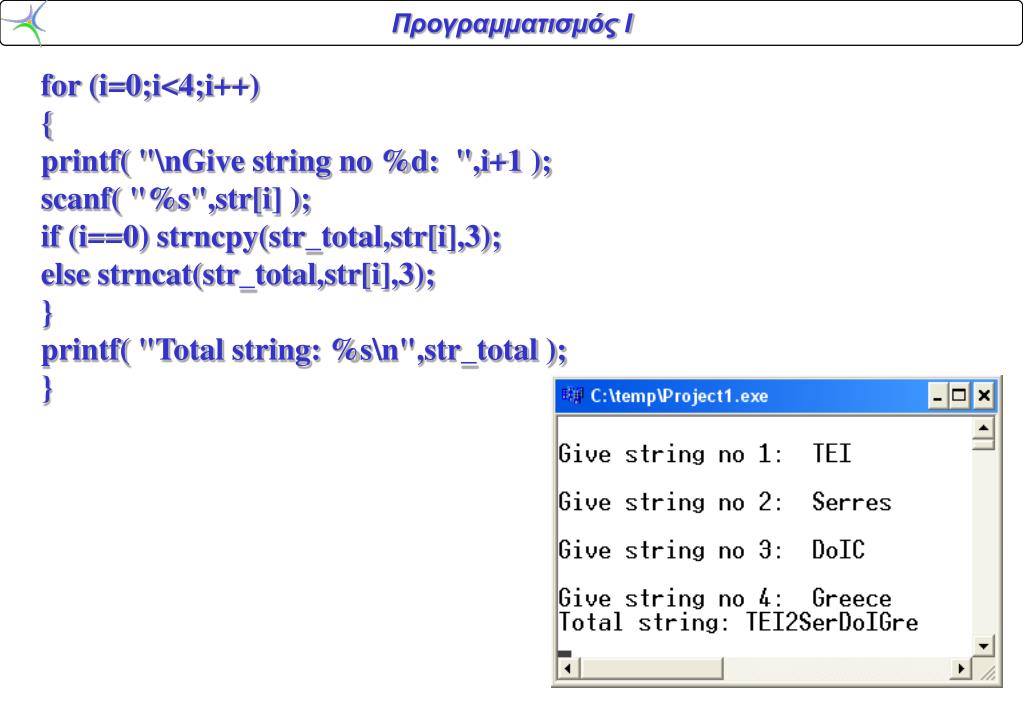The width and height of the screenshot is (1023, 708).
Task: Click the slide title Προγραμματισμός Ι
Action: tap(512, 25)
